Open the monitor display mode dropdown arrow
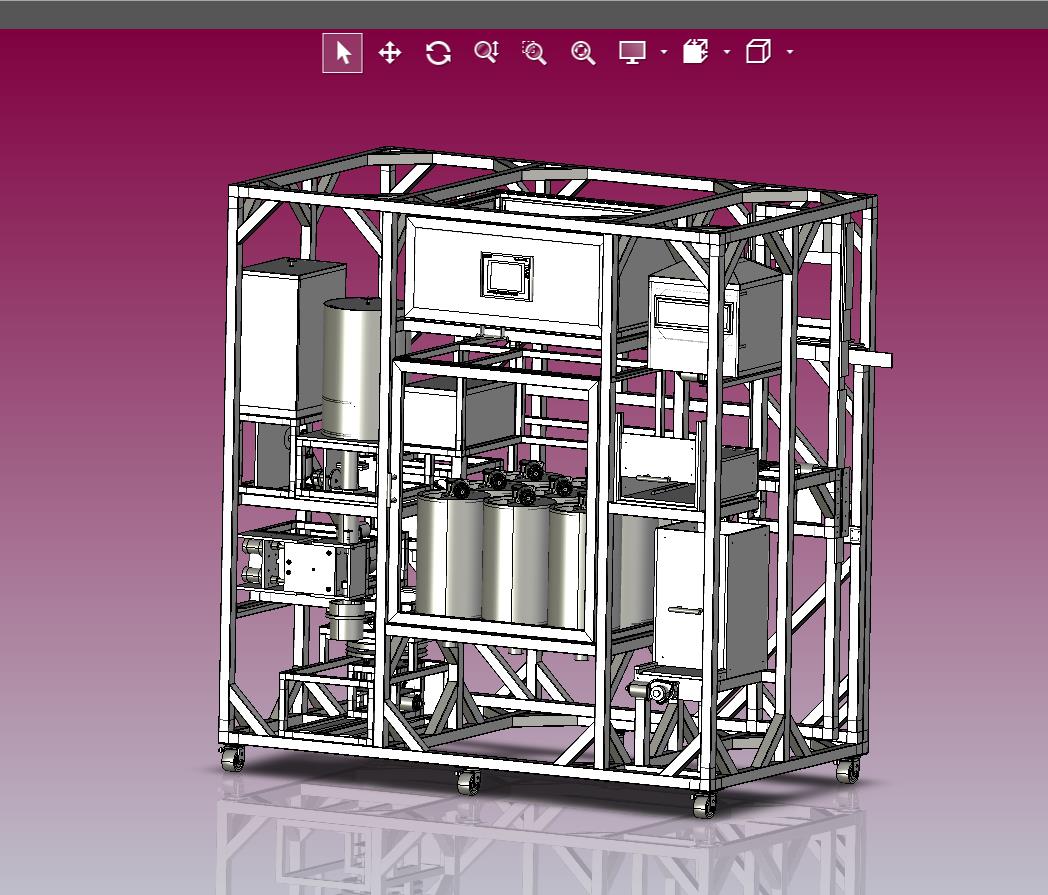1048x895 pixels. tap(664, 51)
